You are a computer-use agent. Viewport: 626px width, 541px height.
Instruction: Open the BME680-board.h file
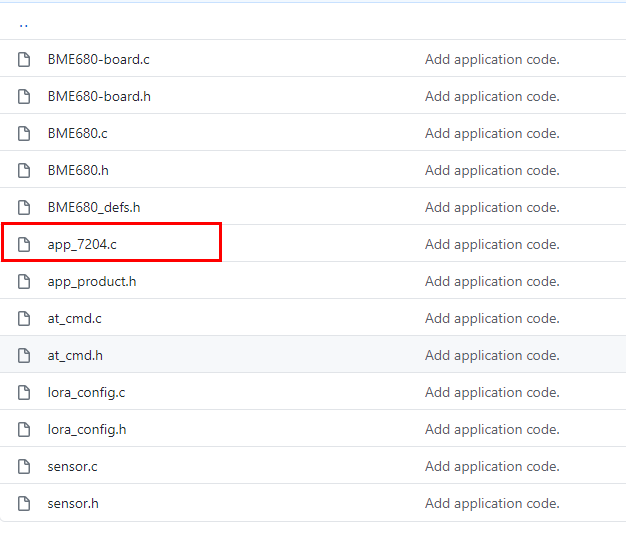pos(99,97)
